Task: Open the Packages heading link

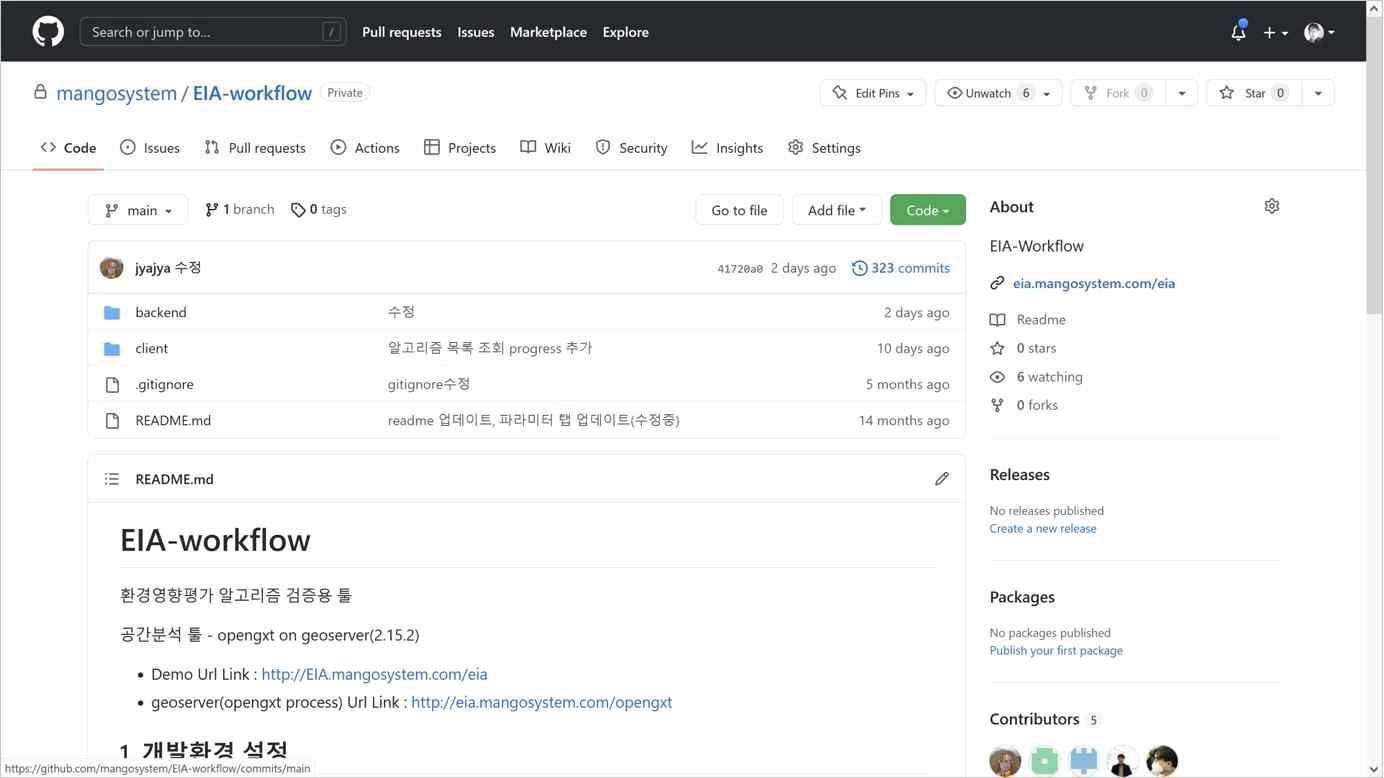Action: coord(1022,597)
